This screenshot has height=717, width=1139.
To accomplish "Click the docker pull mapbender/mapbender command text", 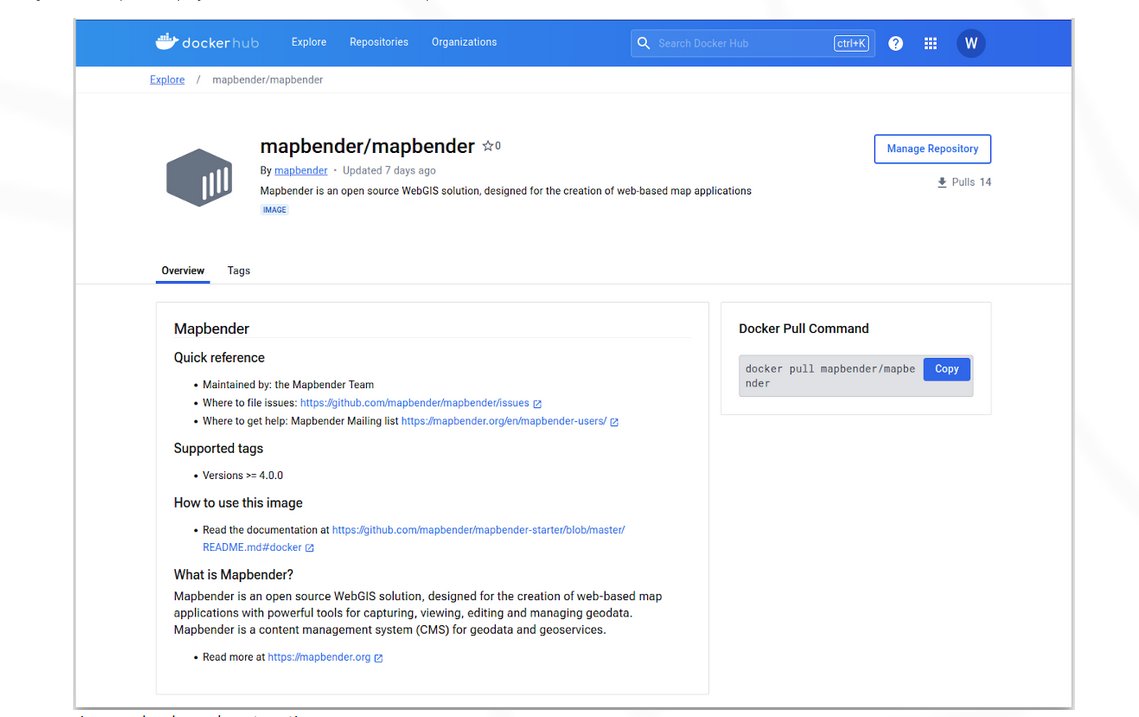I will 830,376.
